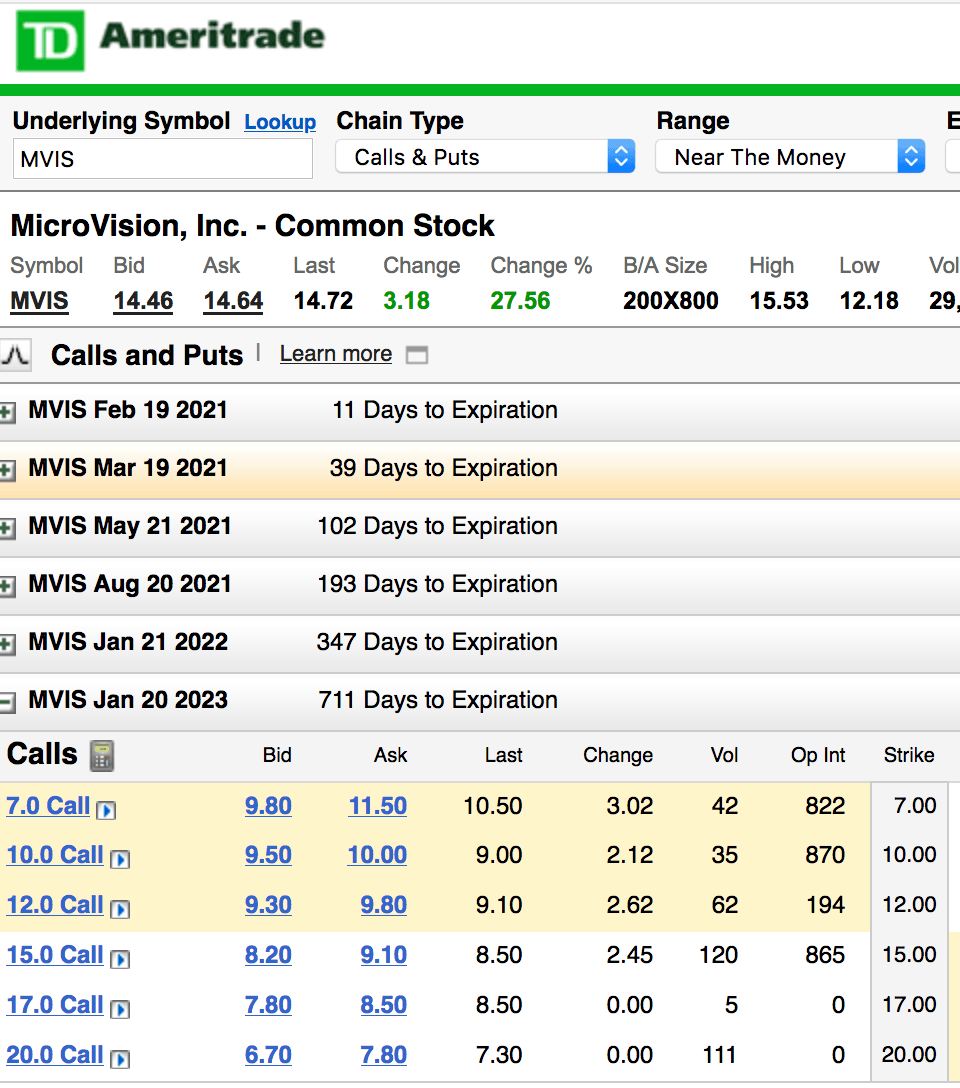Expand the MVIS Mar 19 2021 expiration
Viewport: 960px width, 1088px height.
point(8,470)
